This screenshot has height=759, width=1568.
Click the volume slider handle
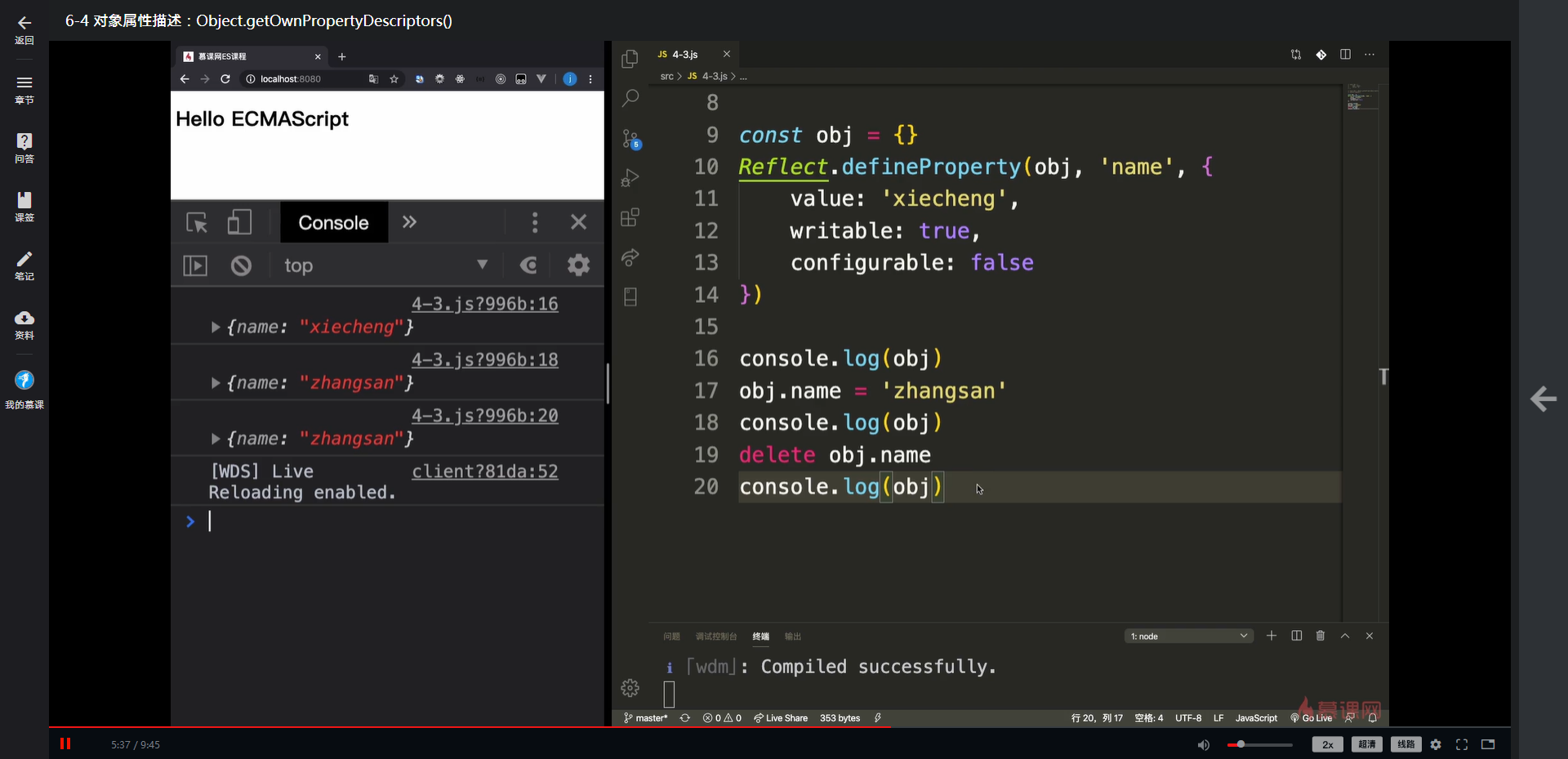point(1241,744)
